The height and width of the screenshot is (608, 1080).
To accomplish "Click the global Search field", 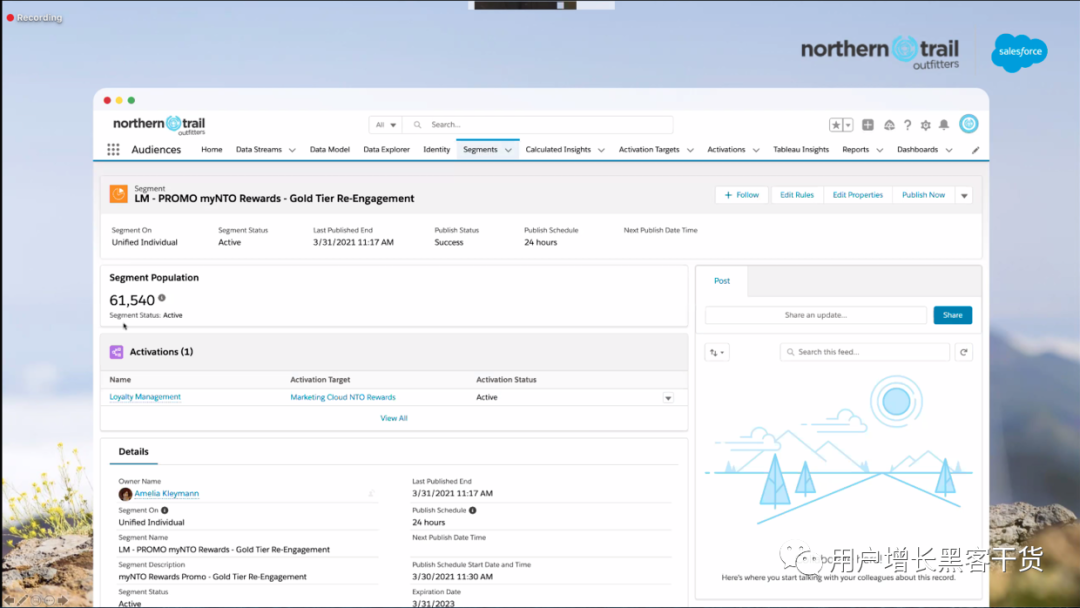I will tap(538, 125).
